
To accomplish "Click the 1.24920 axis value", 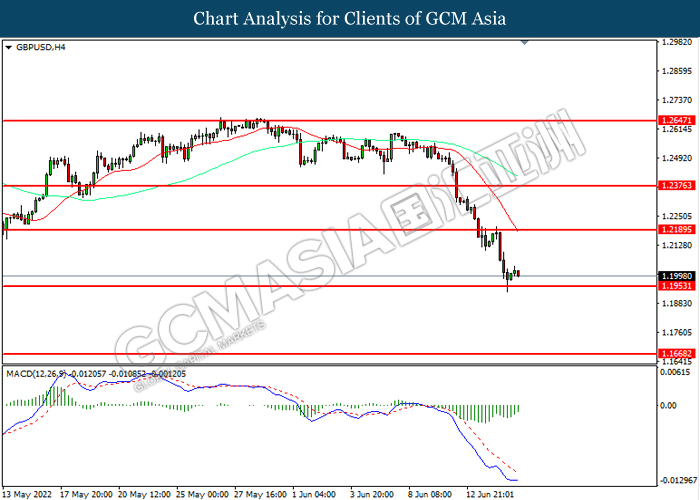I will 677,158.
